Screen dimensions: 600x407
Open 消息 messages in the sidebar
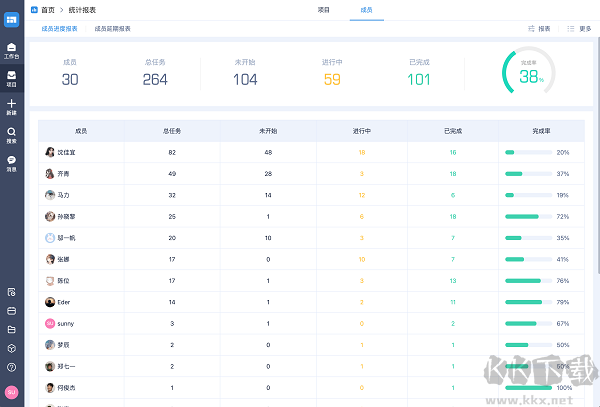click(11, 162)
